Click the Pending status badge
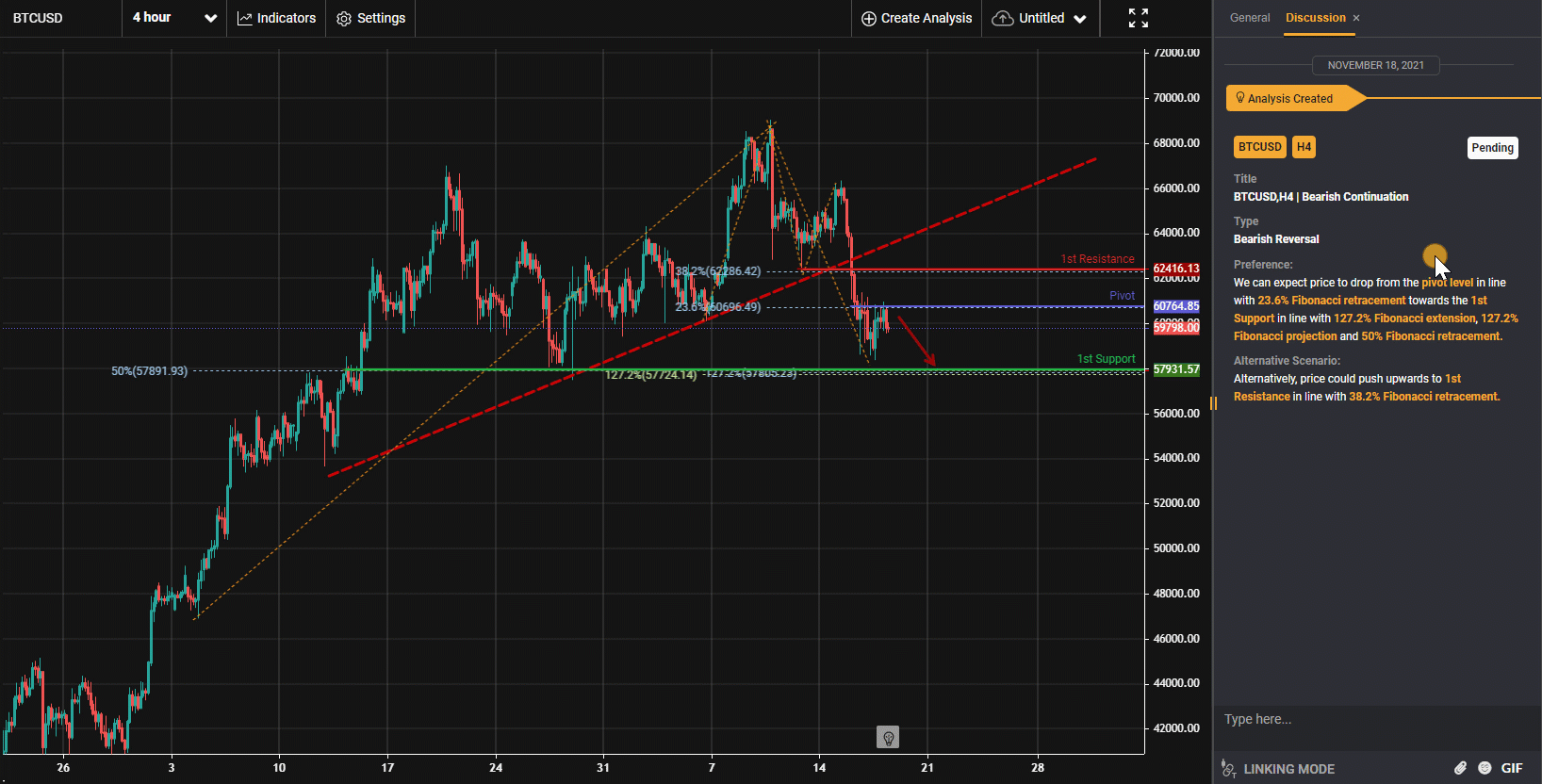Viewport: 1542px width, 784px height. coord(1492,148)
